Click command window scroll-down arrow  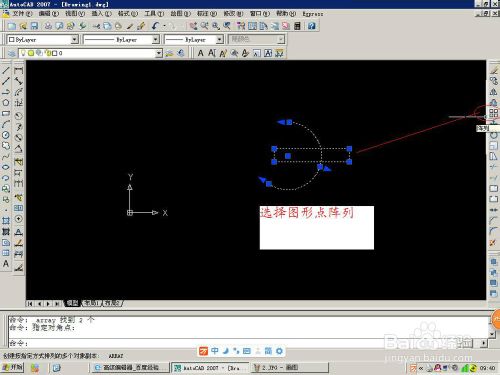(x=492, y=334)
